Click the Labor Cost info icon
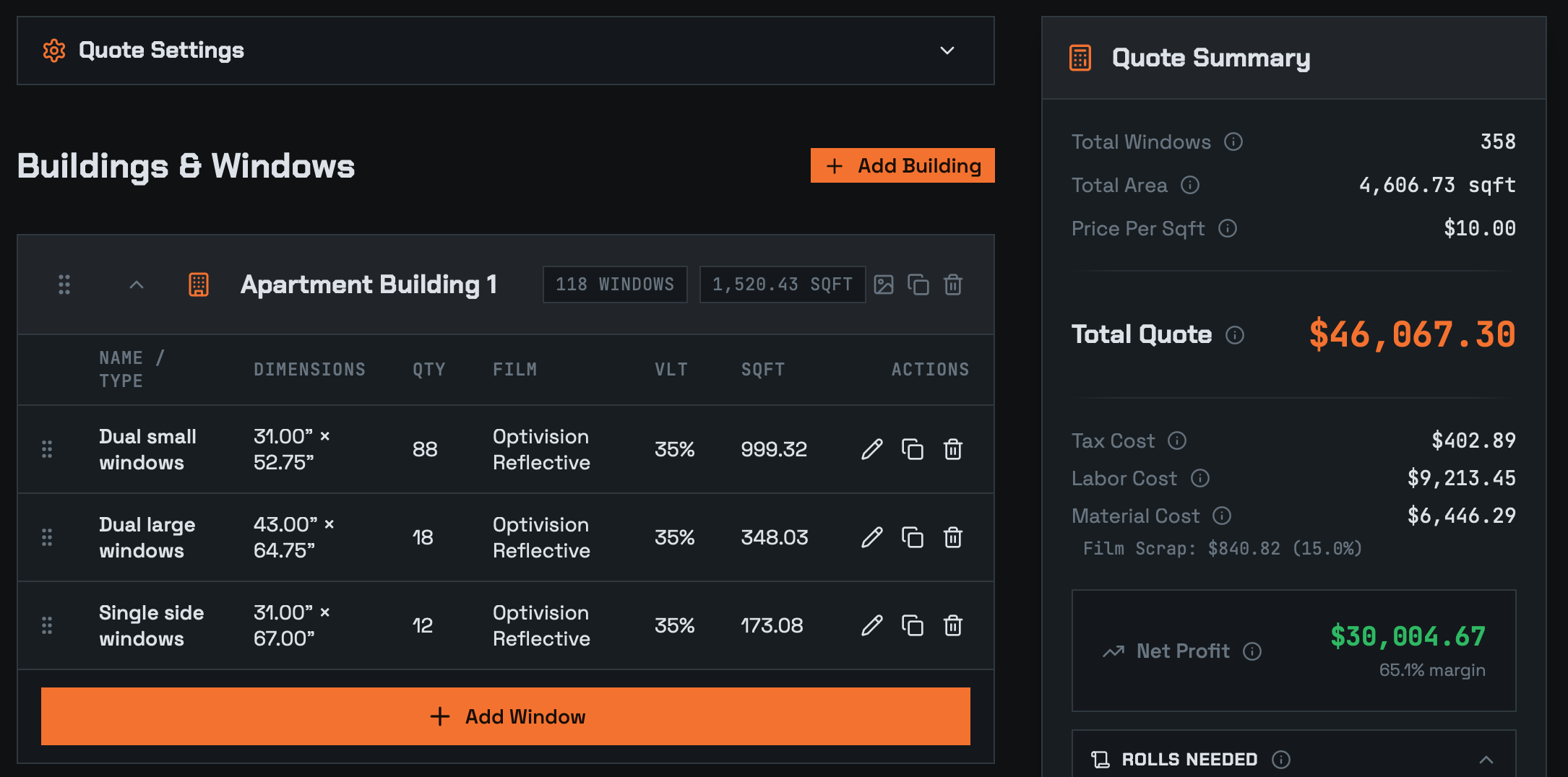 (x=1200, y=478)
